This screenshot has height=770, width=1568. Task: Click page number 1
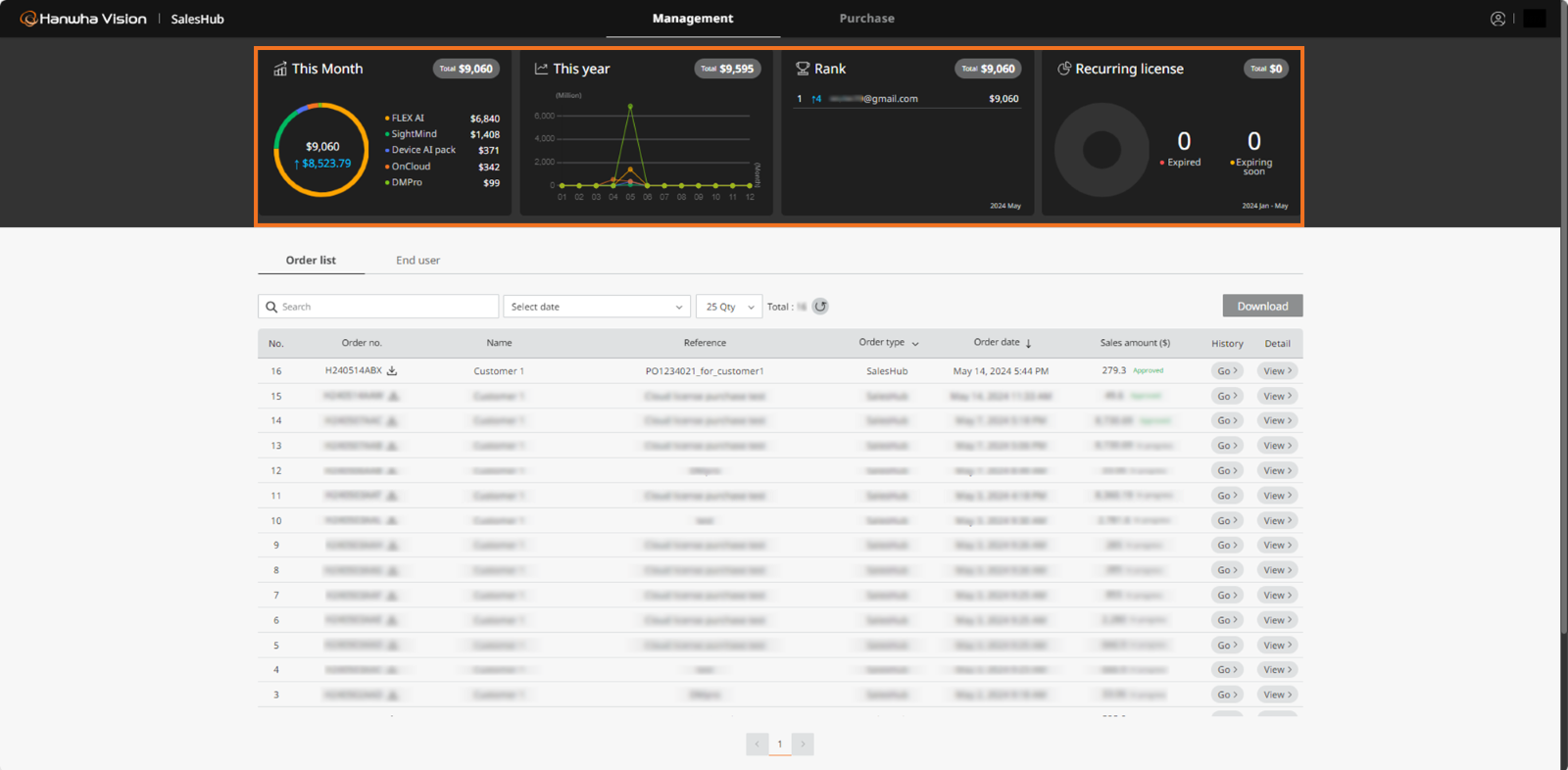pyautogui.click(x=780, y=745)
